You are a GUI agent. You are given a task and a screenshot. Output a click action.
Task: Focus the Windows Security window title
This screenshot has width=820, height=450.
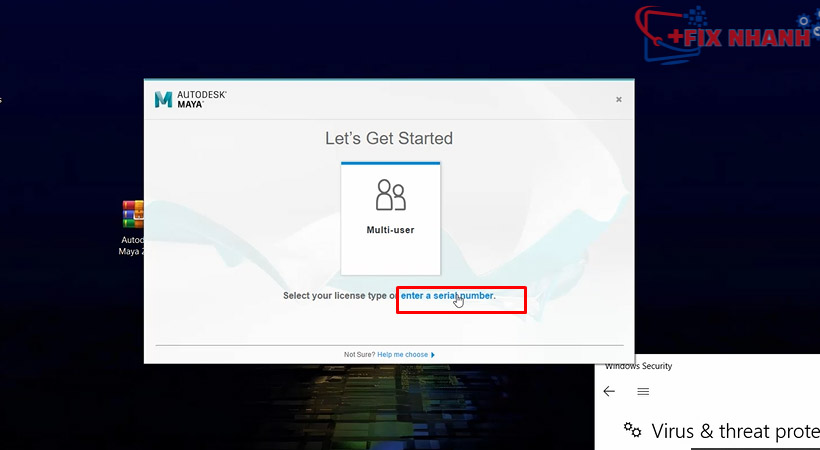click(639, 366)
